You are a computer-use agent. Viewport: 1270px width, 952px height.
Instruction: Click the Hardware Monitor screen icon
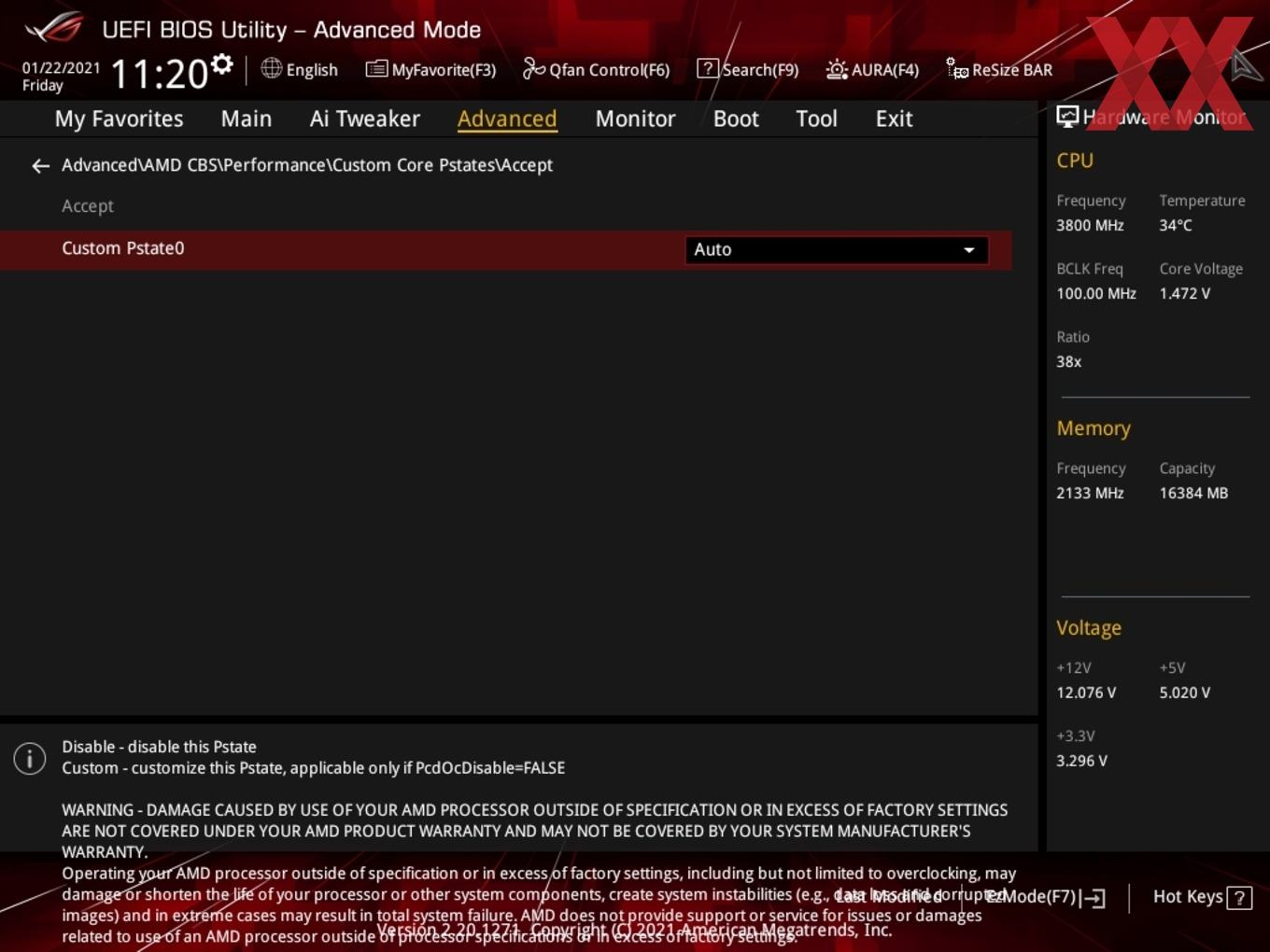click(x=1067, y=116)
